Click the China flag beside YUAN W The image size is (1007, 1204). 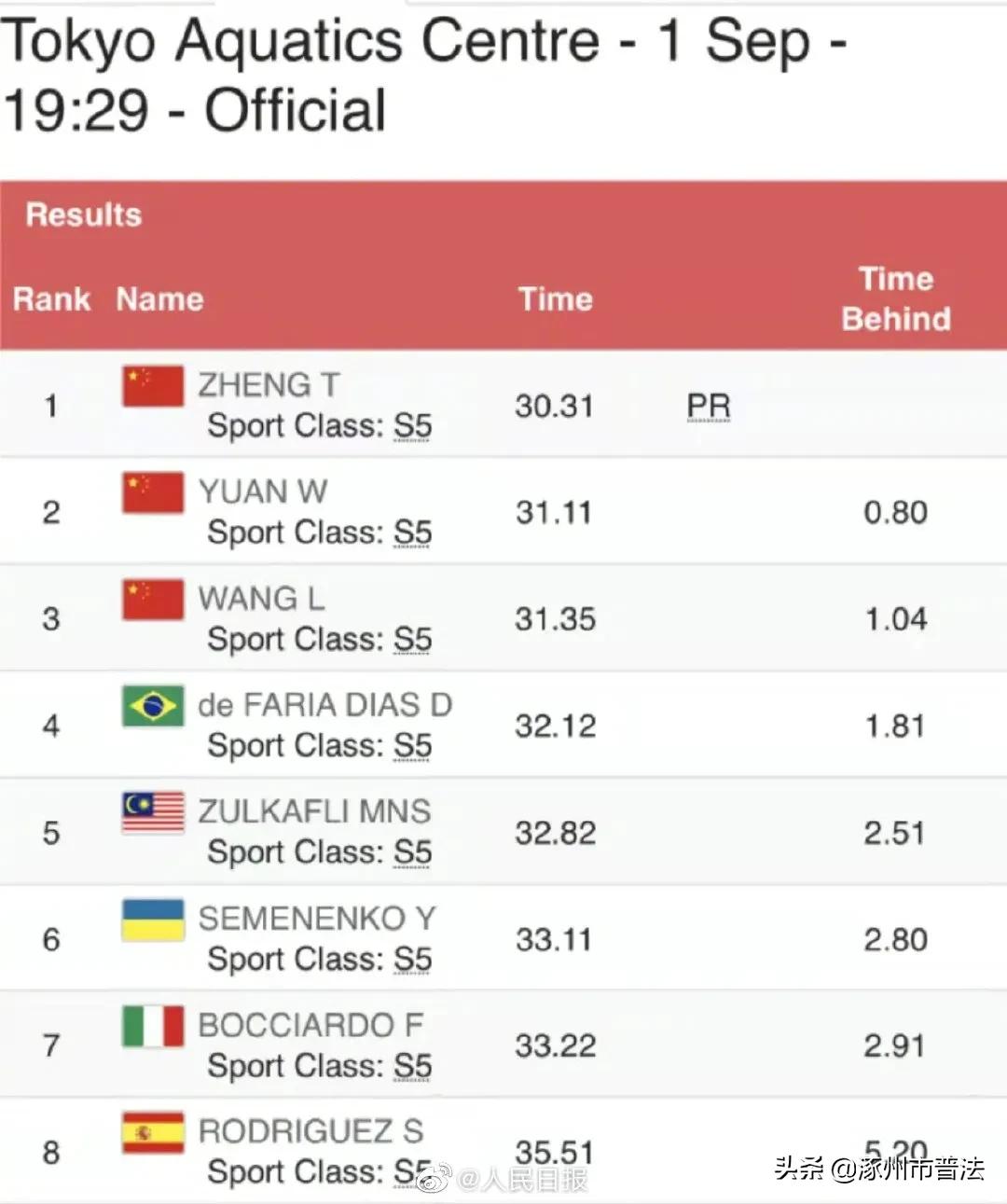[x=153, y=492]
